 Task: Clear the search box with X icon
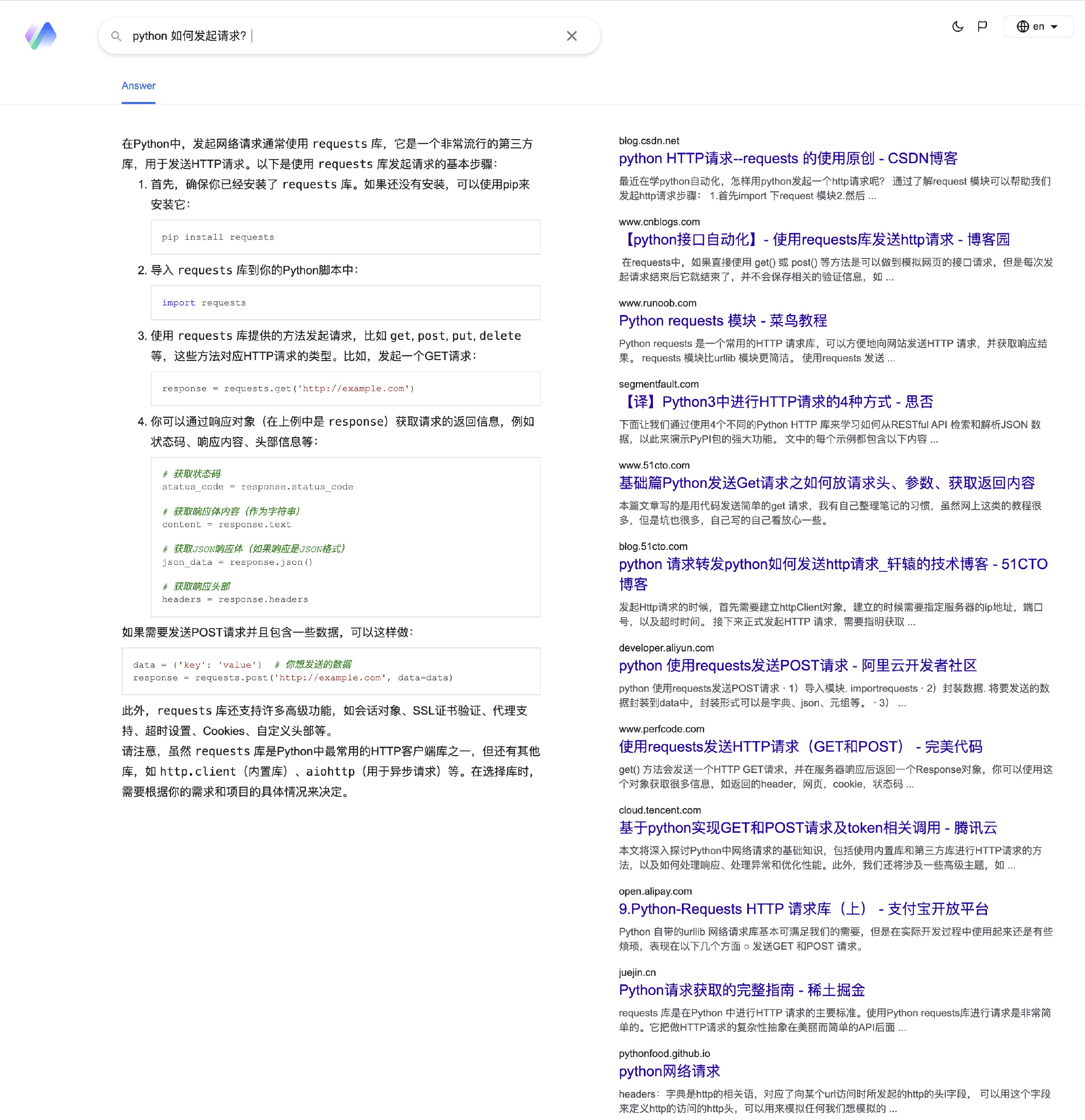571,36
